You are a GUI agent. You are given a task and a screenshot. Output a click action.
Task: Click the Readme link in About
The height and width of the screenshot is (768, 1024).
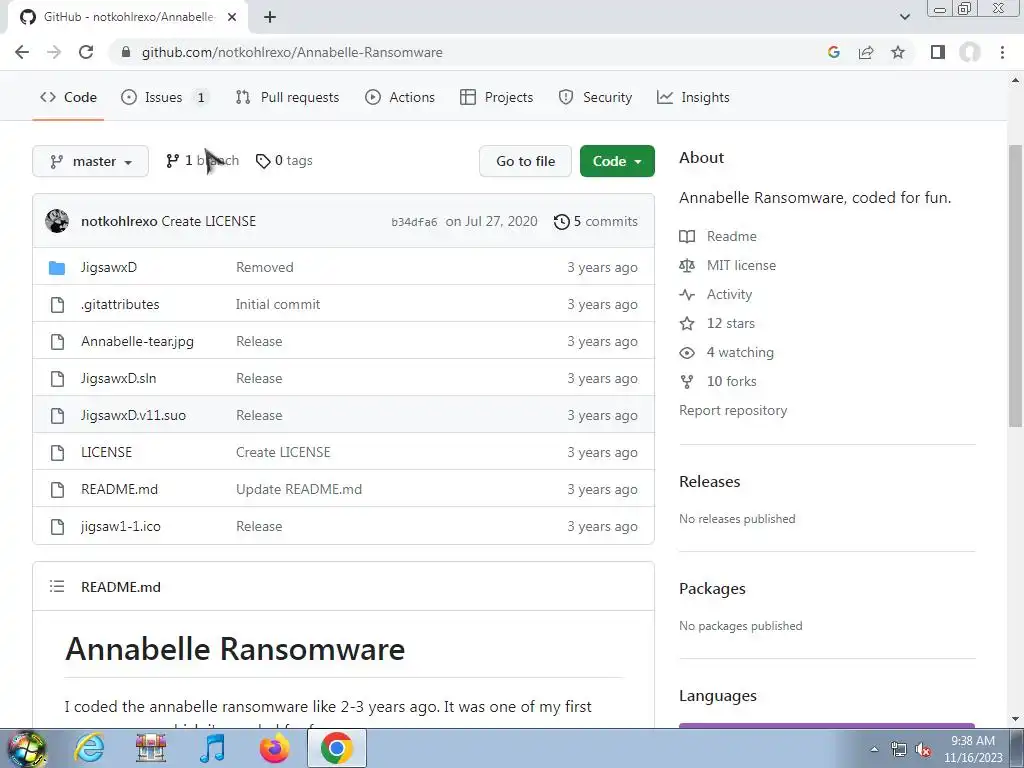point(731,236)
